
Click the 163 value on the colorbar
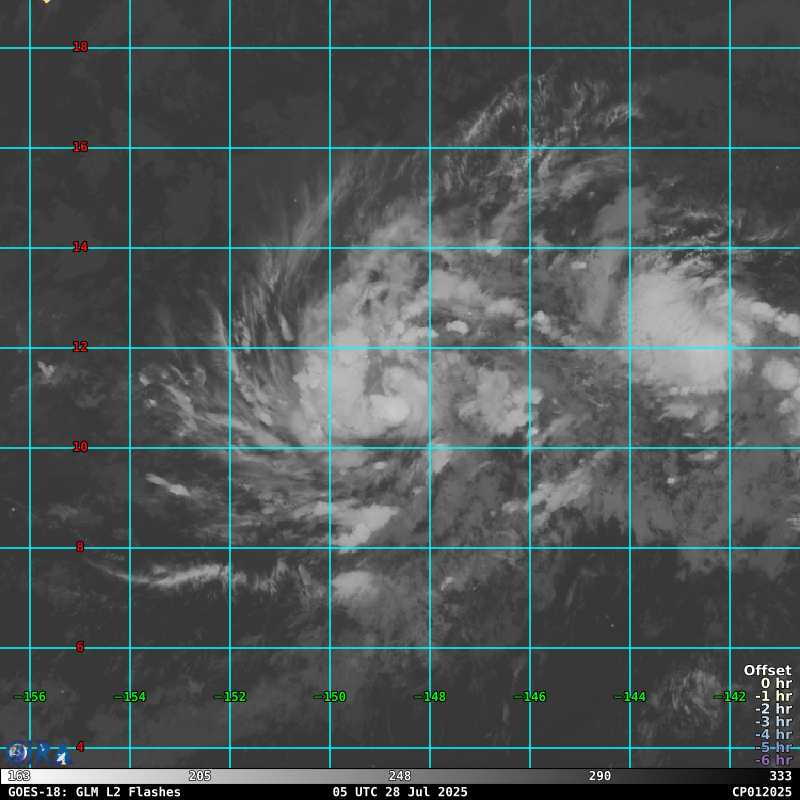[x=19, y=776]
